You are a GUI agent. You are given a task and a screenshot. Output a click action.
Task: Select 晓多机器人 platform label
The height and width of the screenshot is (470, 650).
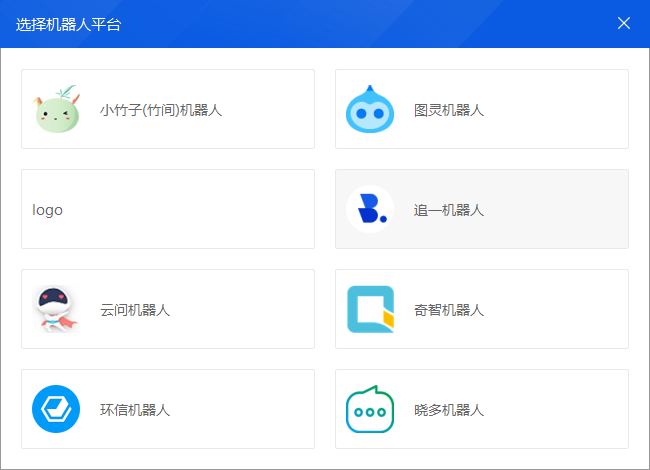coord(449,410)
